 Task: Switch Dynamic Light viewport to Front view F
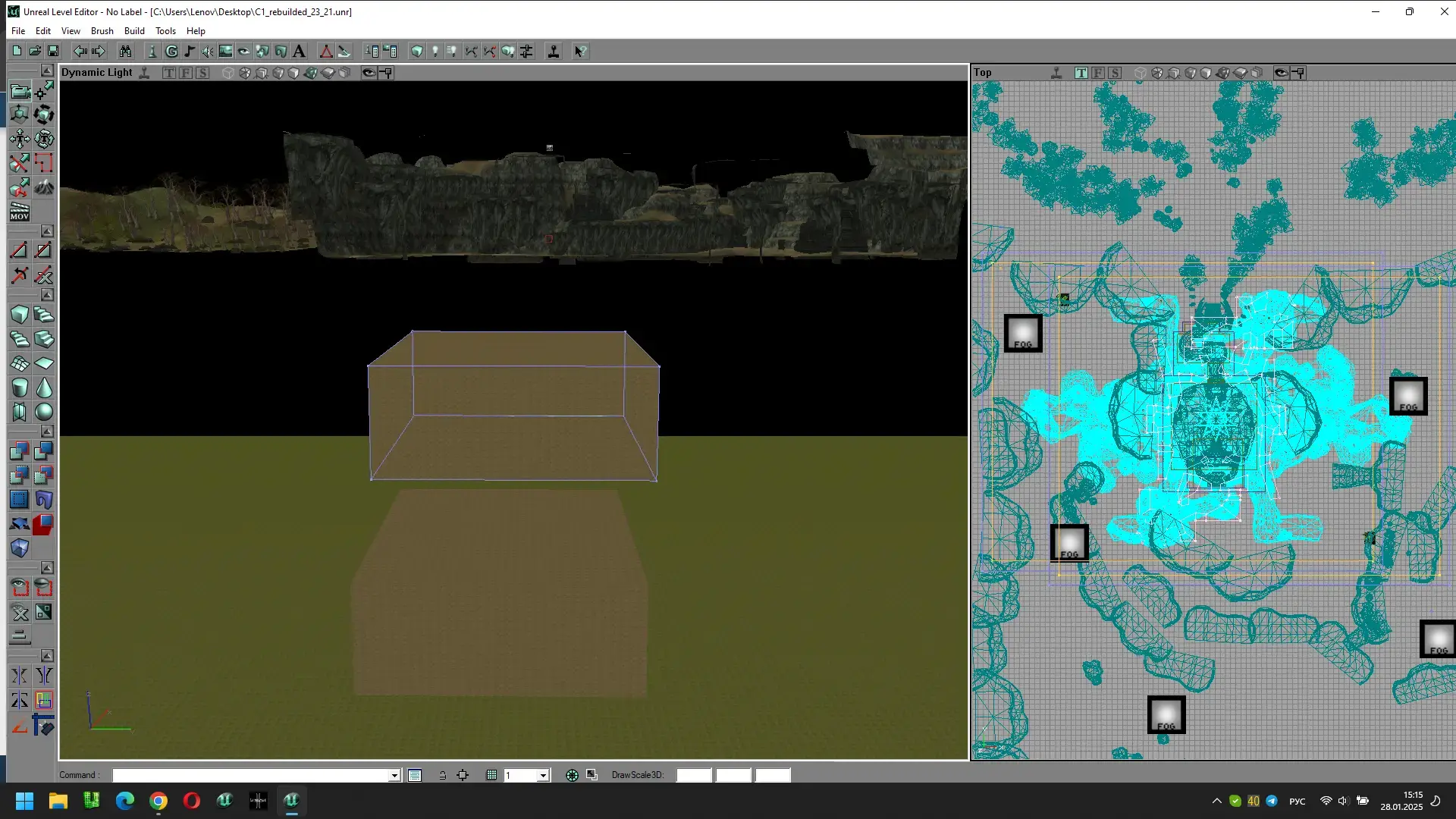[186, 73]
